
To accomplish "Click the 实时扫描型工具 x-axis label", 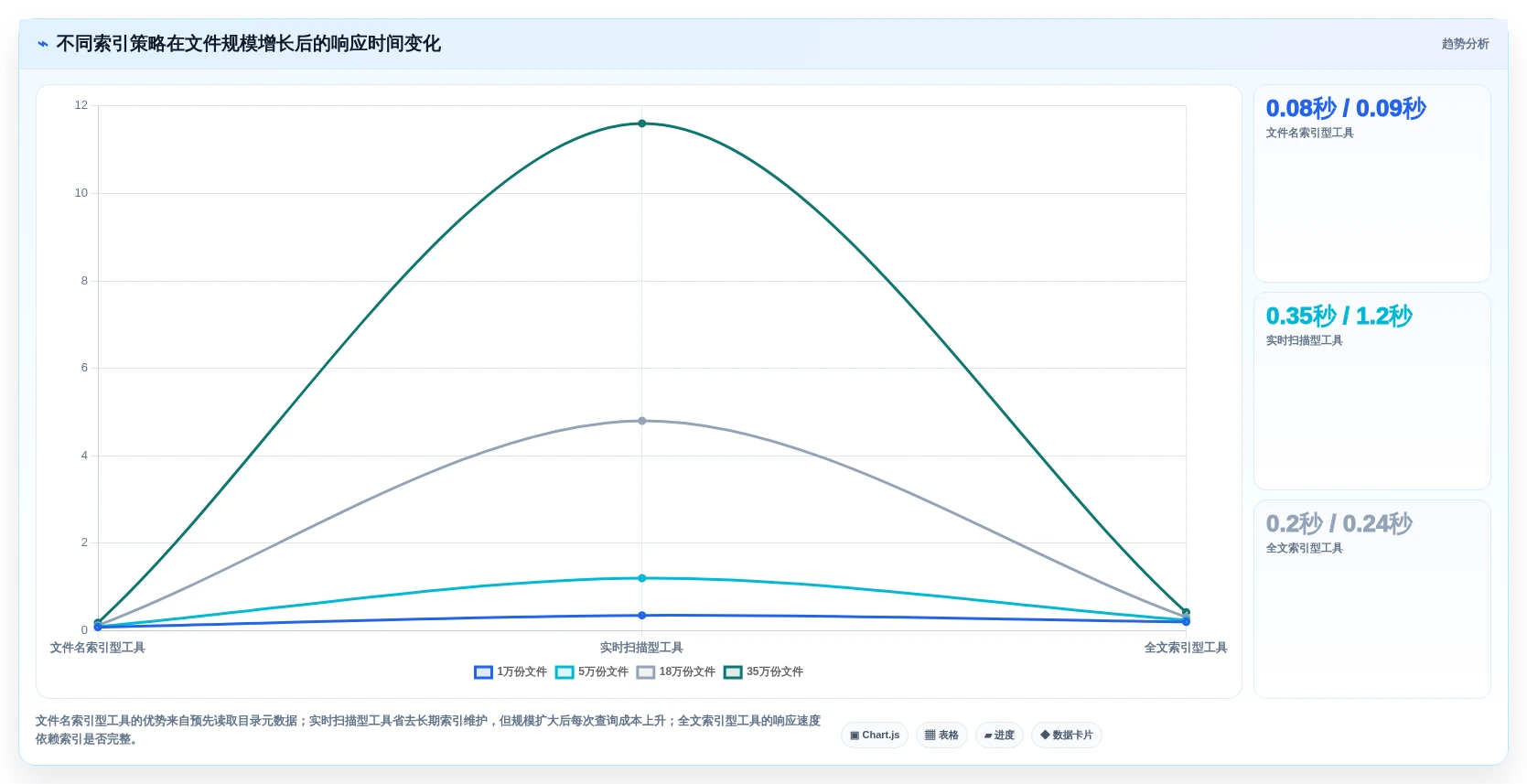I will [641, 648].
